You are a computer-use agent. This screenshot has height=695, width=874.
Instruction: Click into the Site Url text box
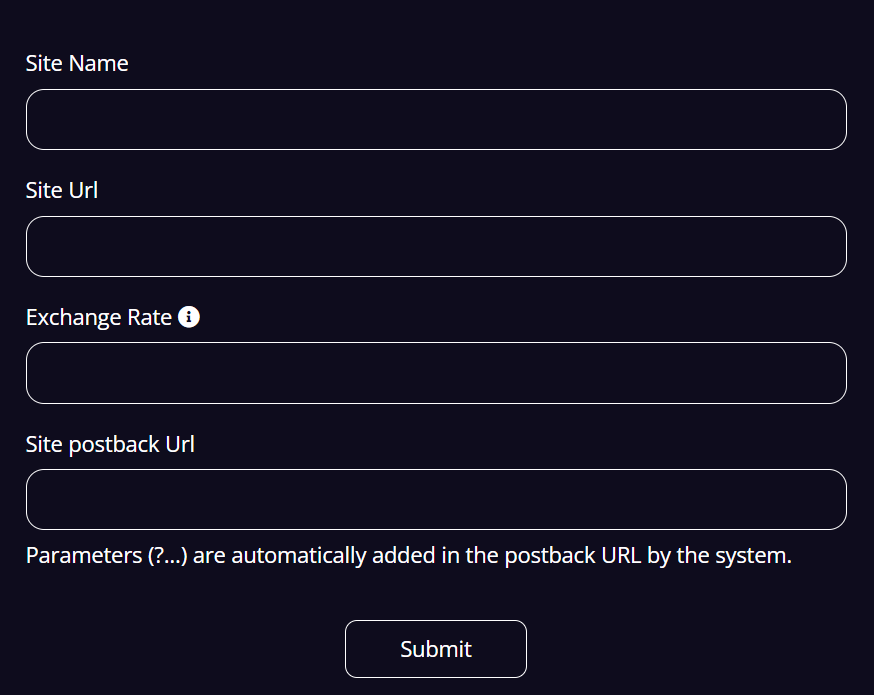[436, 246]
